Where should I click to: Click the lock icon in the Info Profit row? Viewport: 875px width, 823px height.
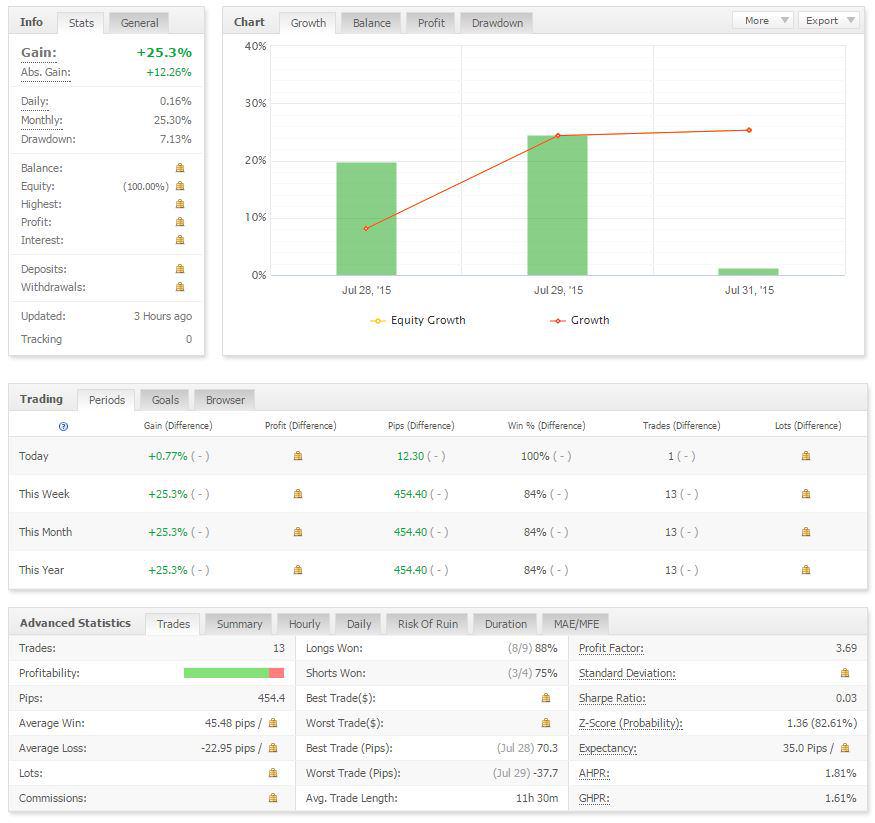[180, 222]
